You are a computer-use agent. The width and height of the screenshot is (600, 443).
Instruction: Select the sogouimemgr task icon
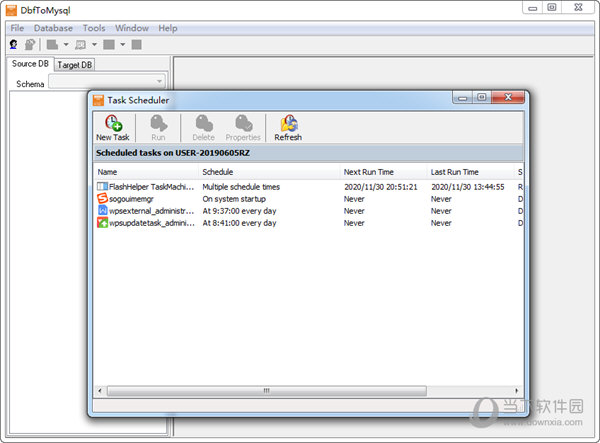coord(102,199)
